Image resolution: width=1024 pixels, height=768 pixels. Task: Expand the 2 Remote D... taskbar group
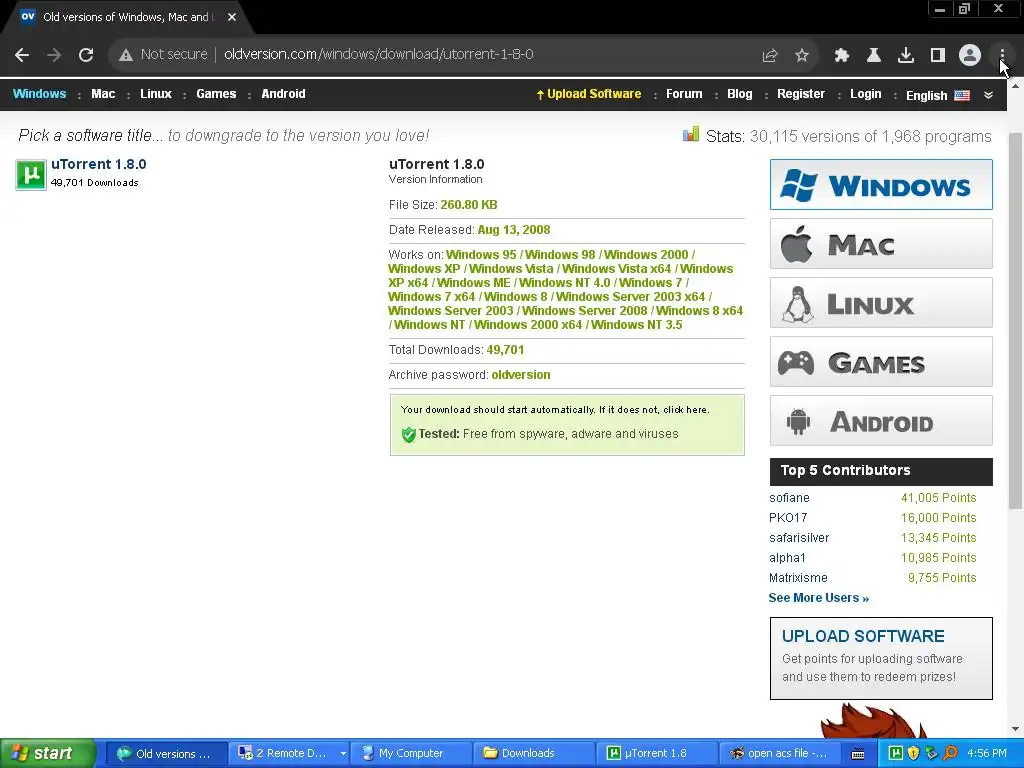[289, 753]
